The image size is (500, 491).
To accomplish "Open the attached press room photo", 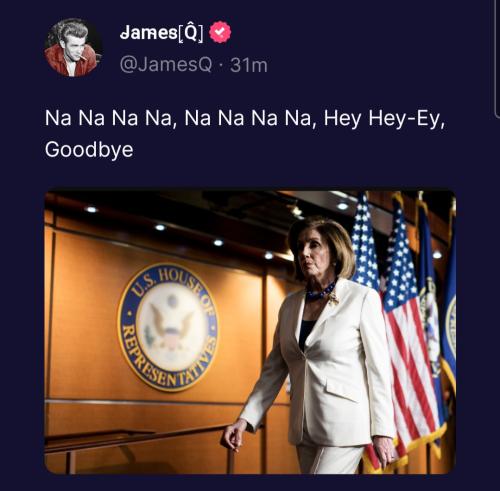I will (x=250, y=332).
